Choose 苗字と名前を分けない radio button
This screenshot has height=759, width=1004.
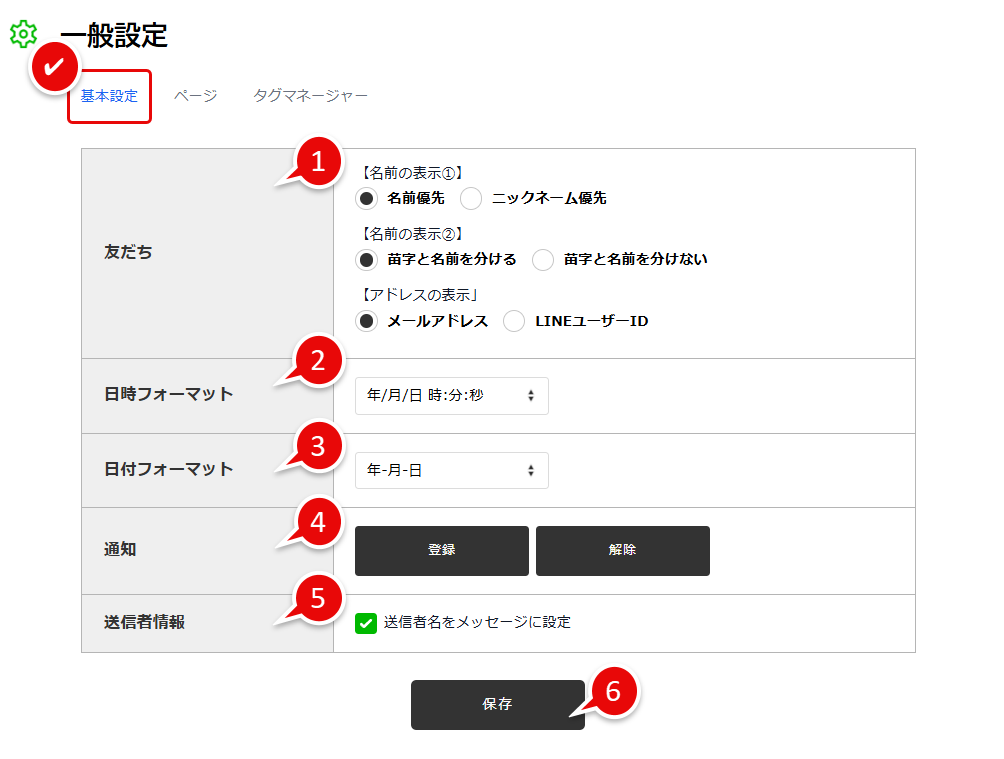click(x=543, y=260)
